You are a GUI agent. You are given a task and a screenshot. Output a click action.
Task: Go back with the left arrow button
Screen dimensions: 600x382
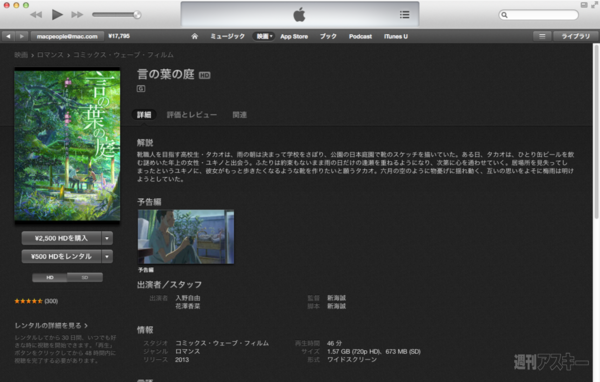(x=8, y=36)
